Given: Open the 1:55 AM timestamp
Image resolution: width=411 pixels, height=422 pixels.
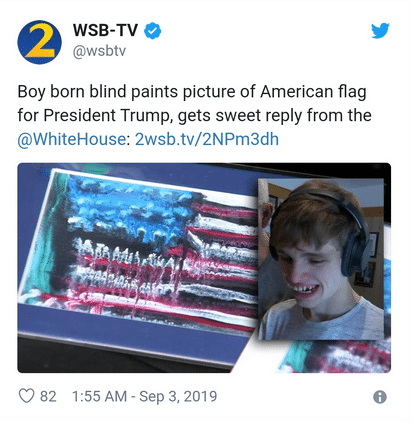Looking at the screenshot, I should (99, 396).
